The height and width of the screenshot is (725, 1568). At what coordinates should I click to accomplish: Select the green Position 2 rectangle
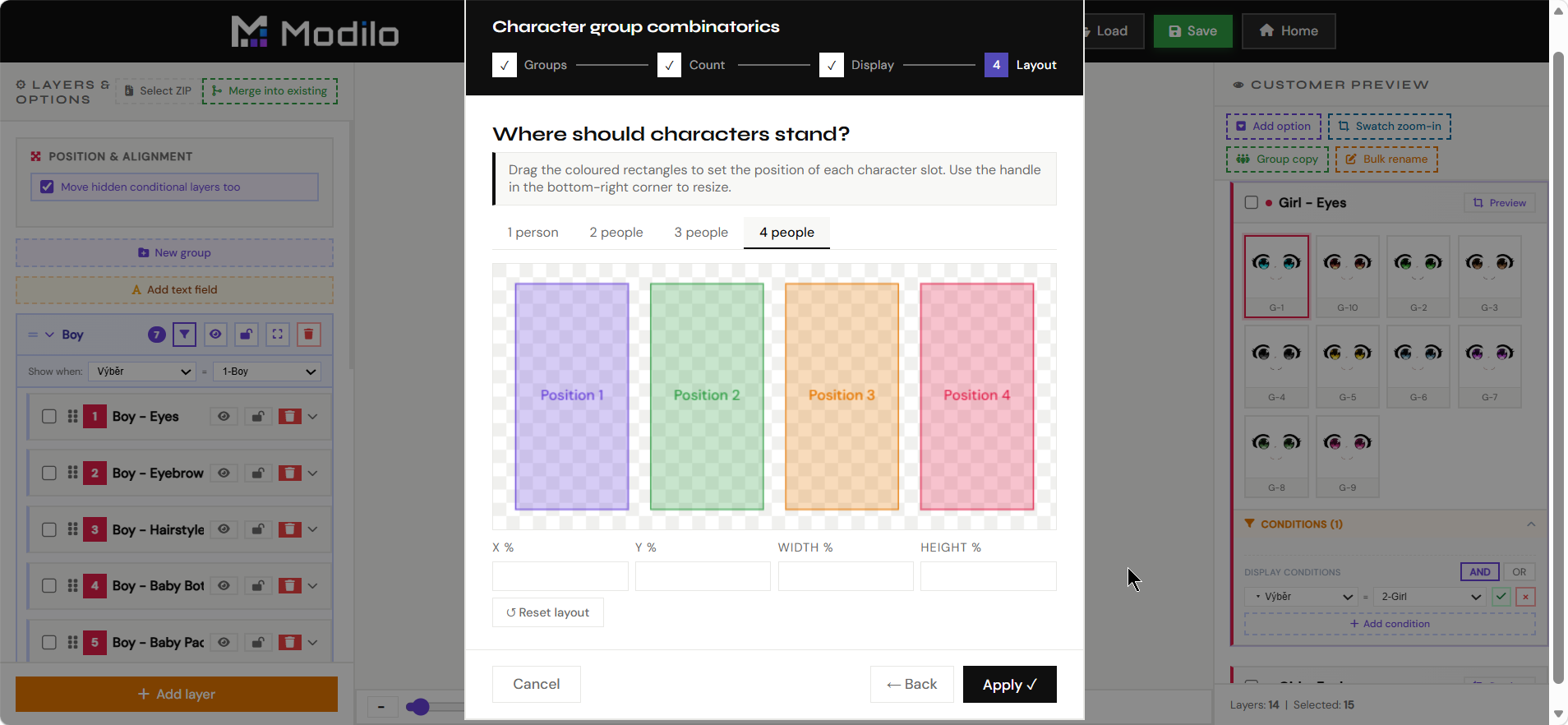point(707,396)
